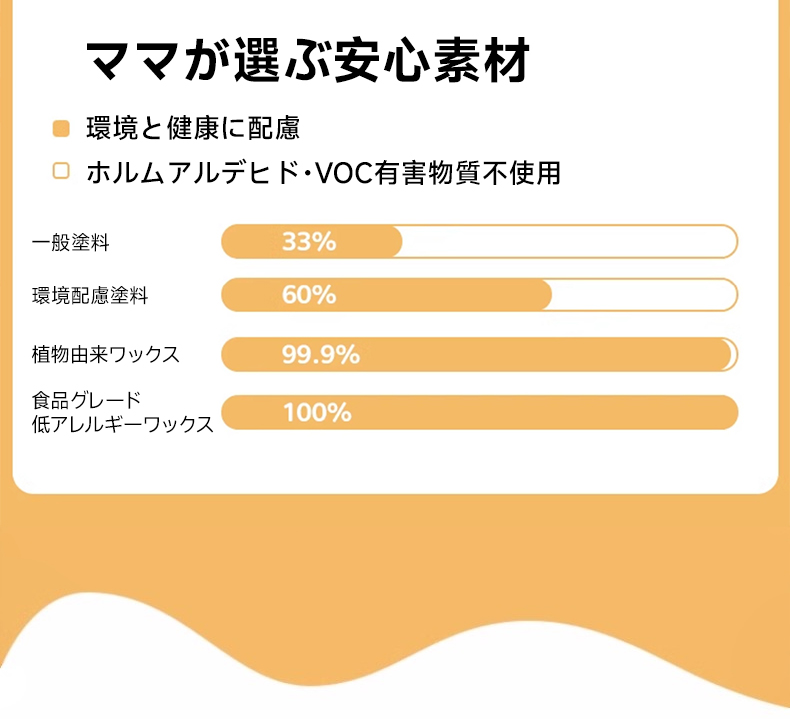Click the headline ママが選ぶ安心素材
The image size is (790, 719).
click(x=307, y=60)
